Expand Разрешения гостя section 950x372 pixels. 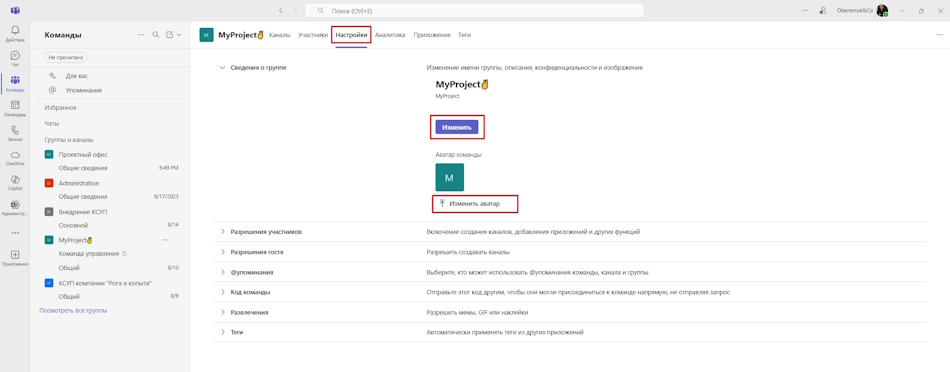coord(222,251)
